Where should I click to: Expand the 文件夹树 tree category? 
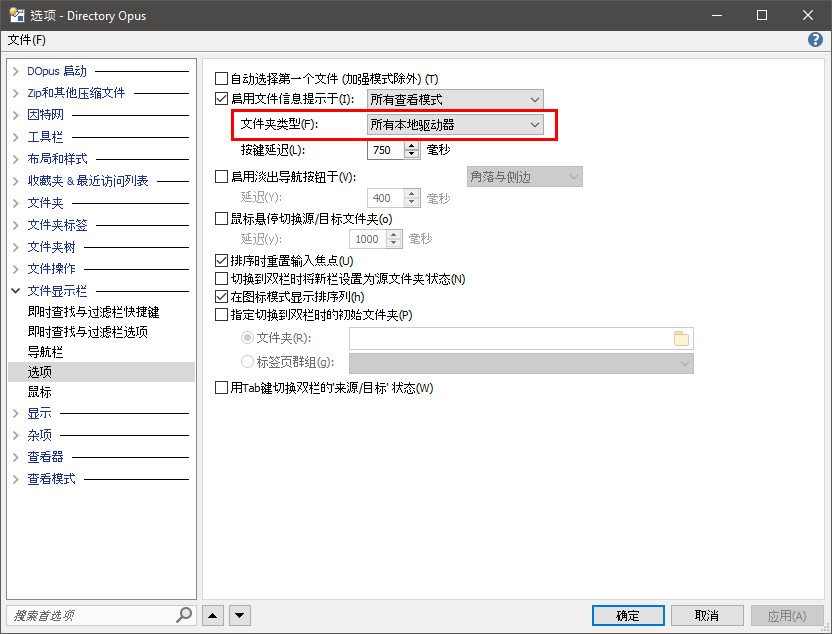16,247
